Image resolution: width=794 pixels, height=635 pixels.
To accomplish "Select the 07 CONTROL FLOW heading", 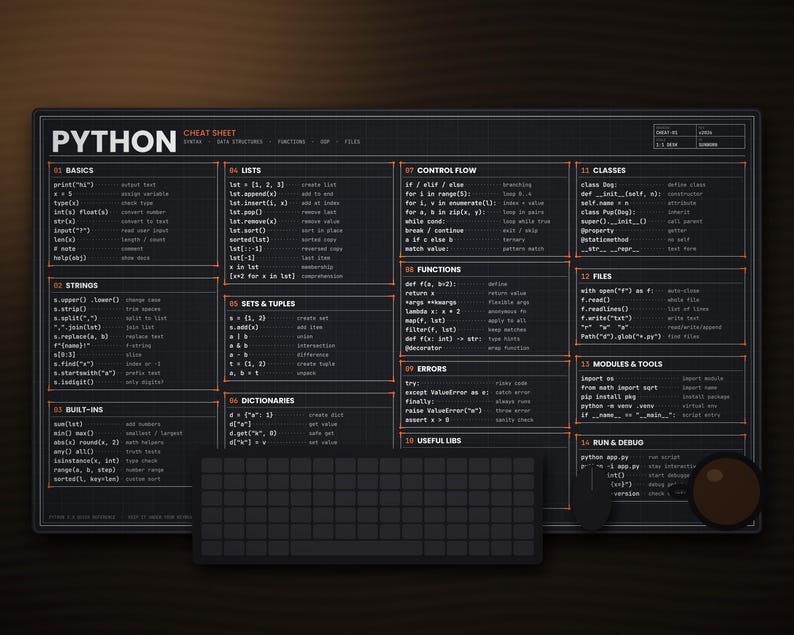I will click(441, 170).
